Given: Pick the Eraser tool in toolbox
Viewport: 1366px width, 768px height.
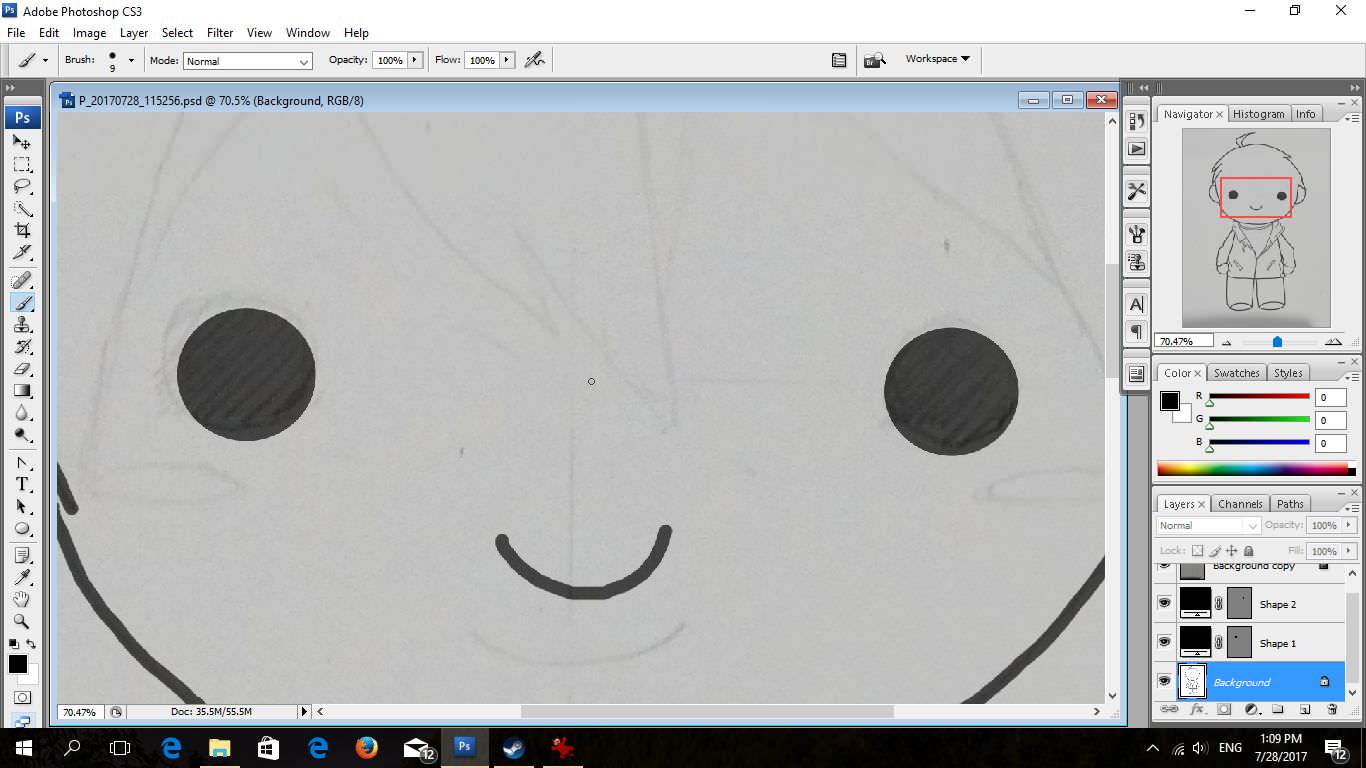Looking at the screenshot, I should coord(22,369).
